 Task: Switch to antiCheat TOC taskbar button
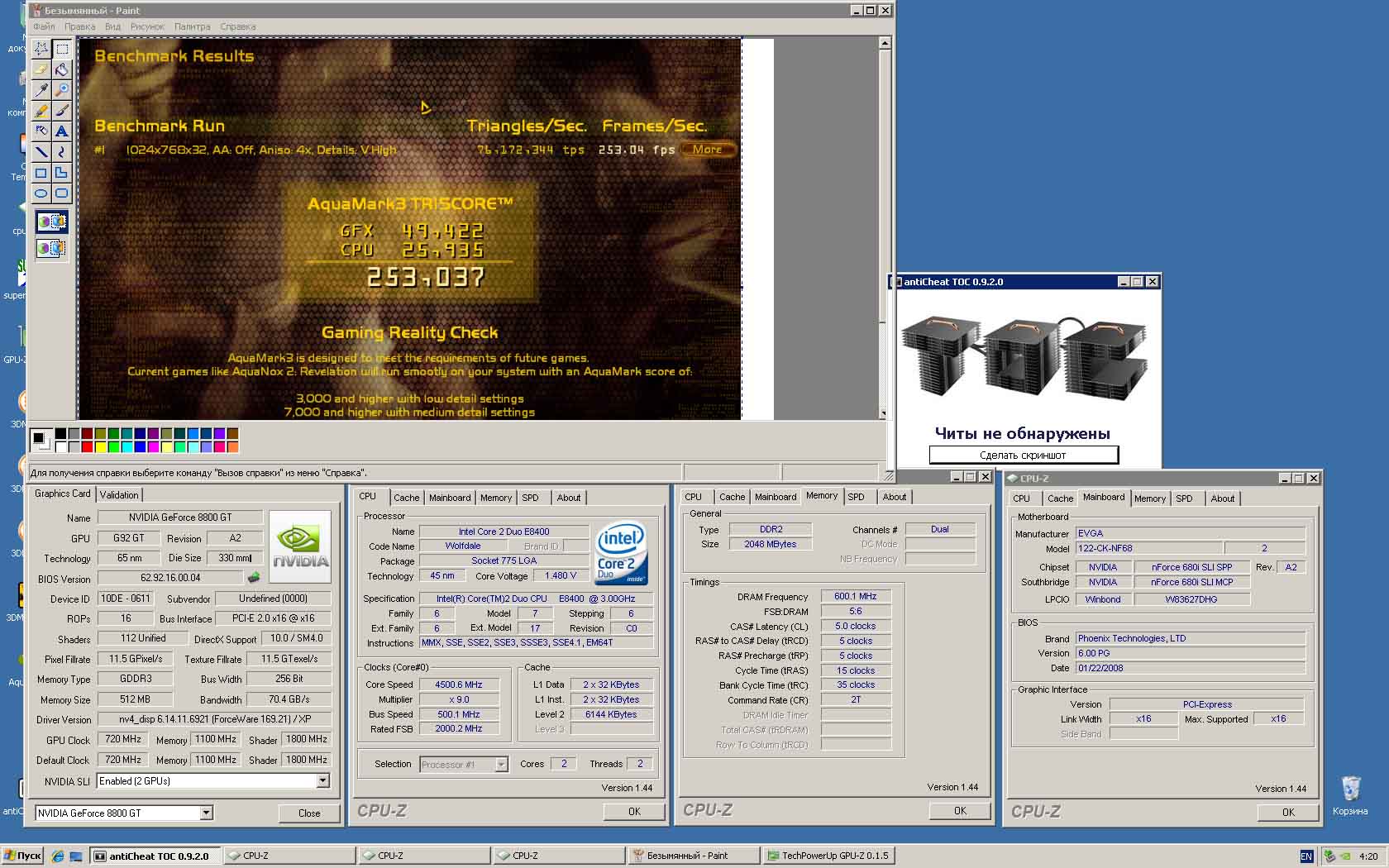tap(155, 856)
